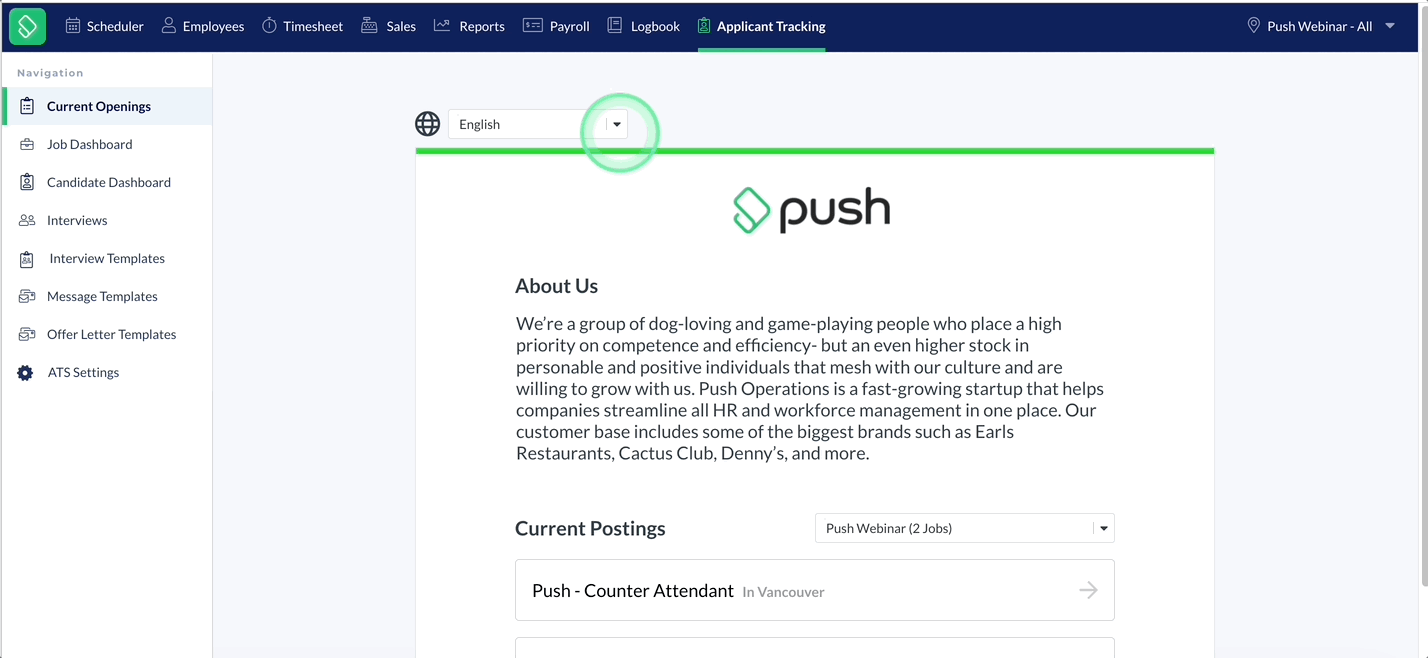Go to the Timesheet section
The width and height of the screenshot is (1428, 658).
pyautogui.click(x=302, y=26)
